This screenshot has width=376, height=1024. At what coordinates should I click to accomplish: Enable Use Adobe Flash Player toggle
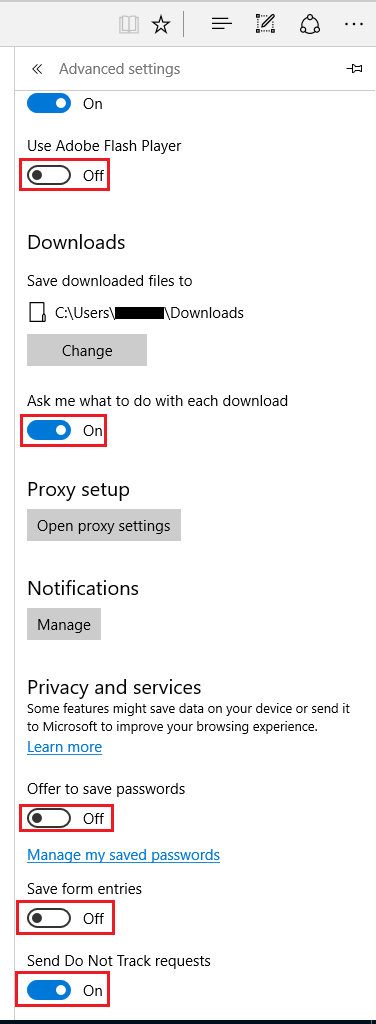coord(49,175)
